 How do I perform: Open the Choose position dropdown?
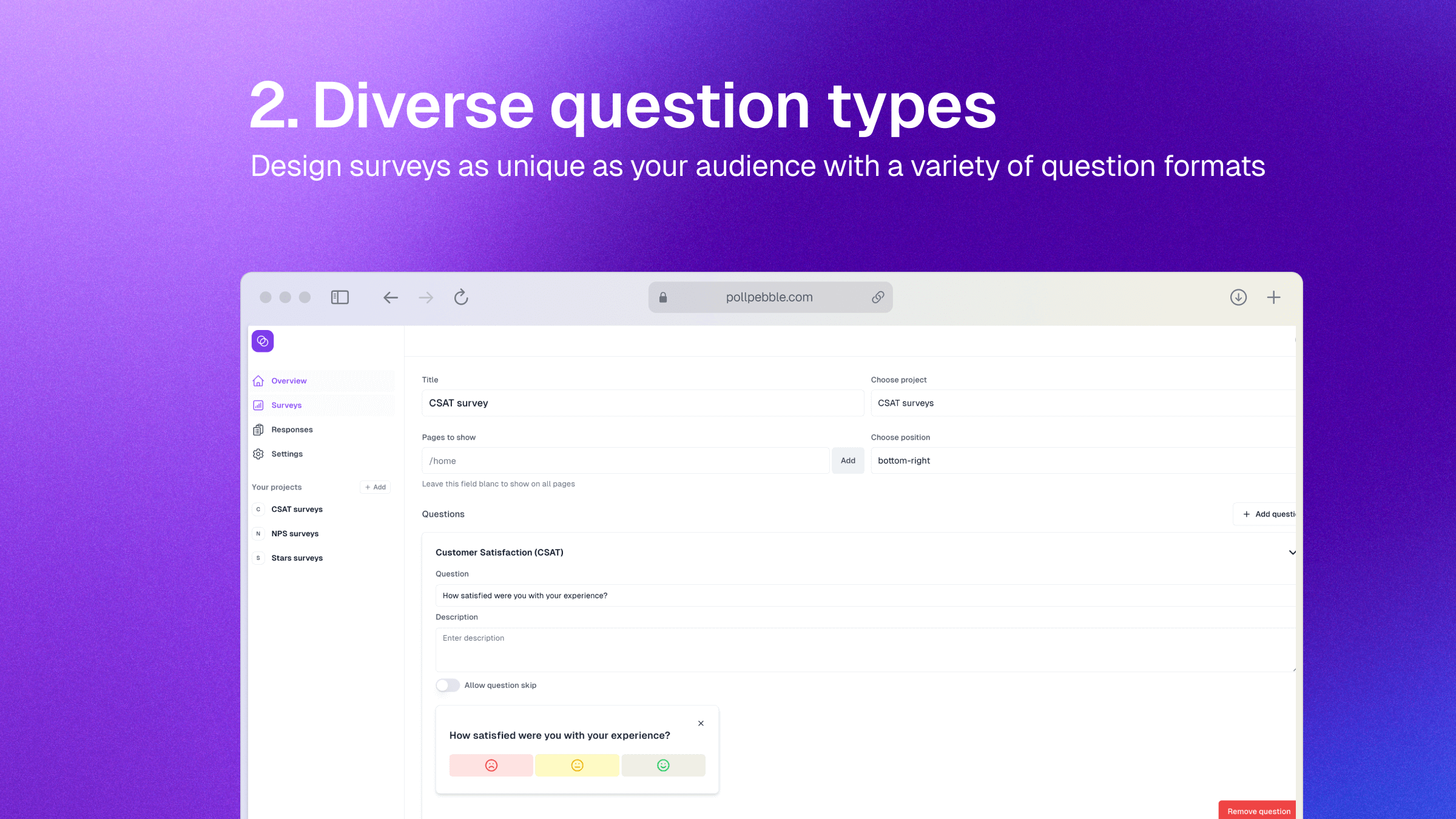pyautogui.click(x=1083, y=460)
